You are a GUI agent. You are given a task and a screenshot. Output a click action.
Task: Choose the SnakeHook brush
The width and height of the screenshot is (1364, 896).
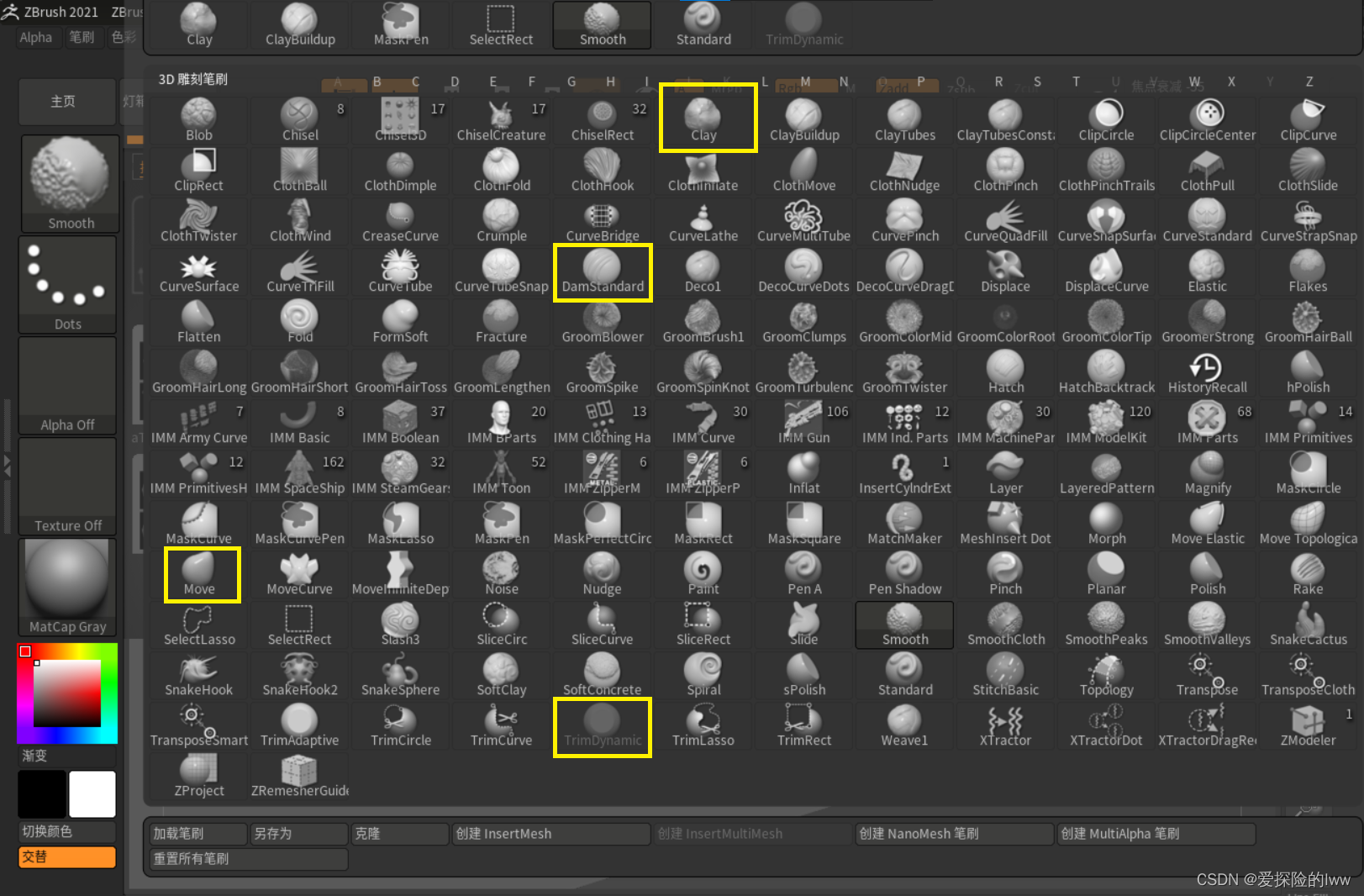pos(199,674)
